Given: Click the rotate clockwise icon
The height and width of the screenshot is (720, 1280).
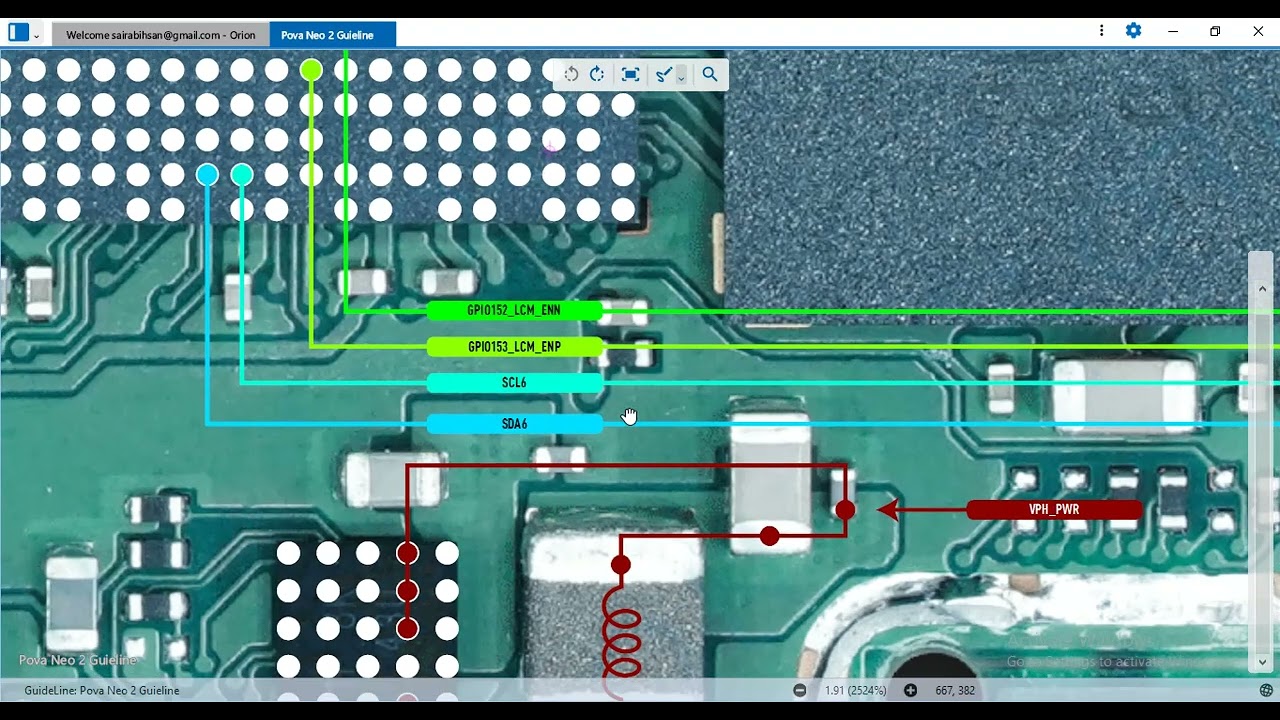Looking at the screenshot, I should 597,74.
